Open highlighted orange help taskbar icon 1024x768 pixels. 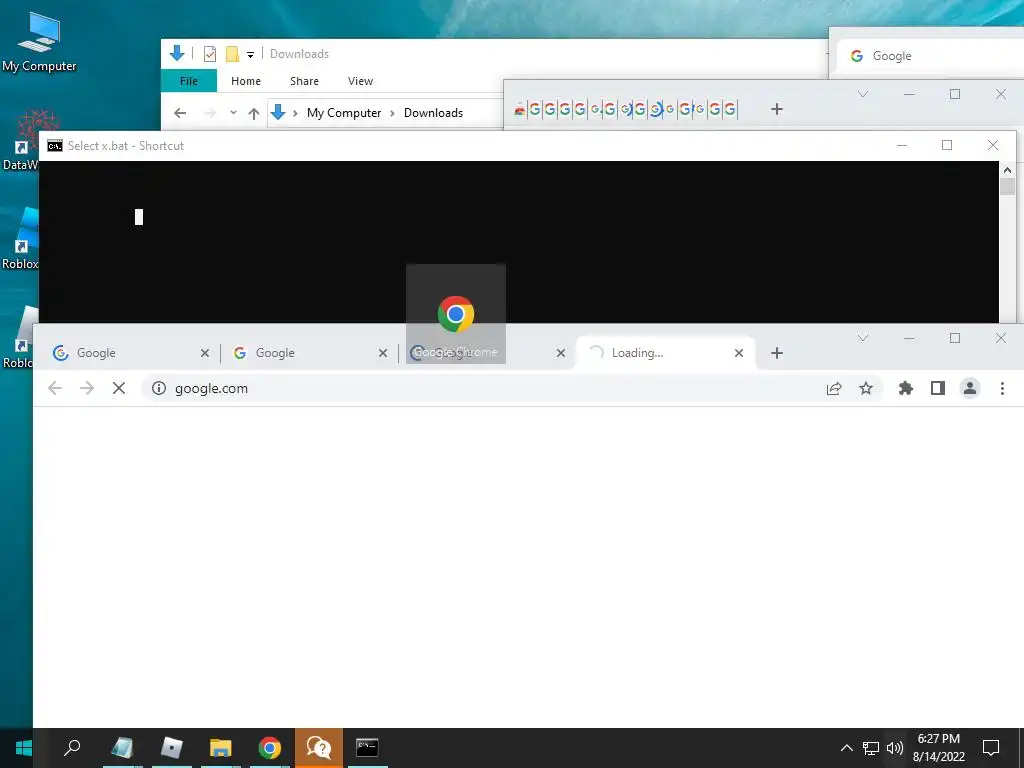click(319, 748)
